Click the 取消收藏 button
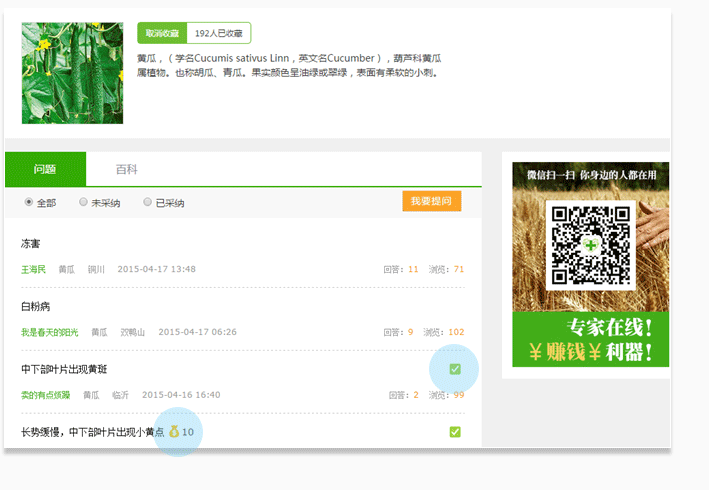This screenshot has width=709, height=490. click(161, 33)
